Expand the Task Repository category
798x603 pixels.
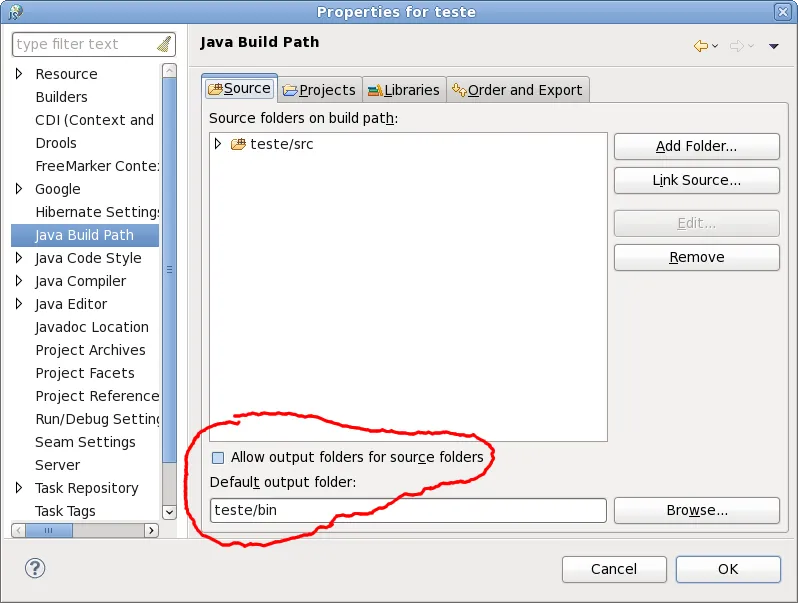pos(19,488)
